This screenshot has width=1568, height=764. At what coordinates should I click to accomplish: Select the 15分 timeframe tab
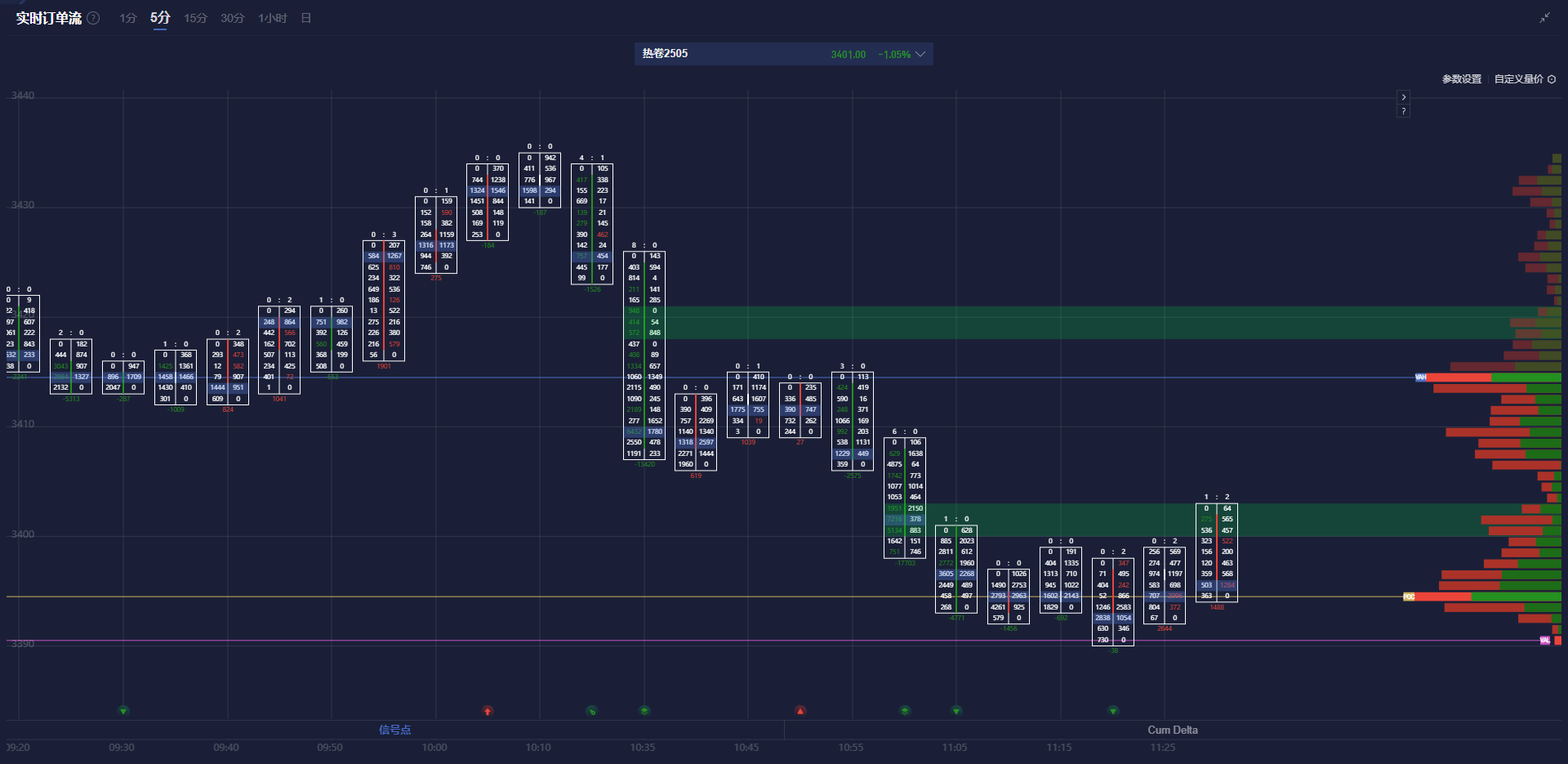[195, 18]
